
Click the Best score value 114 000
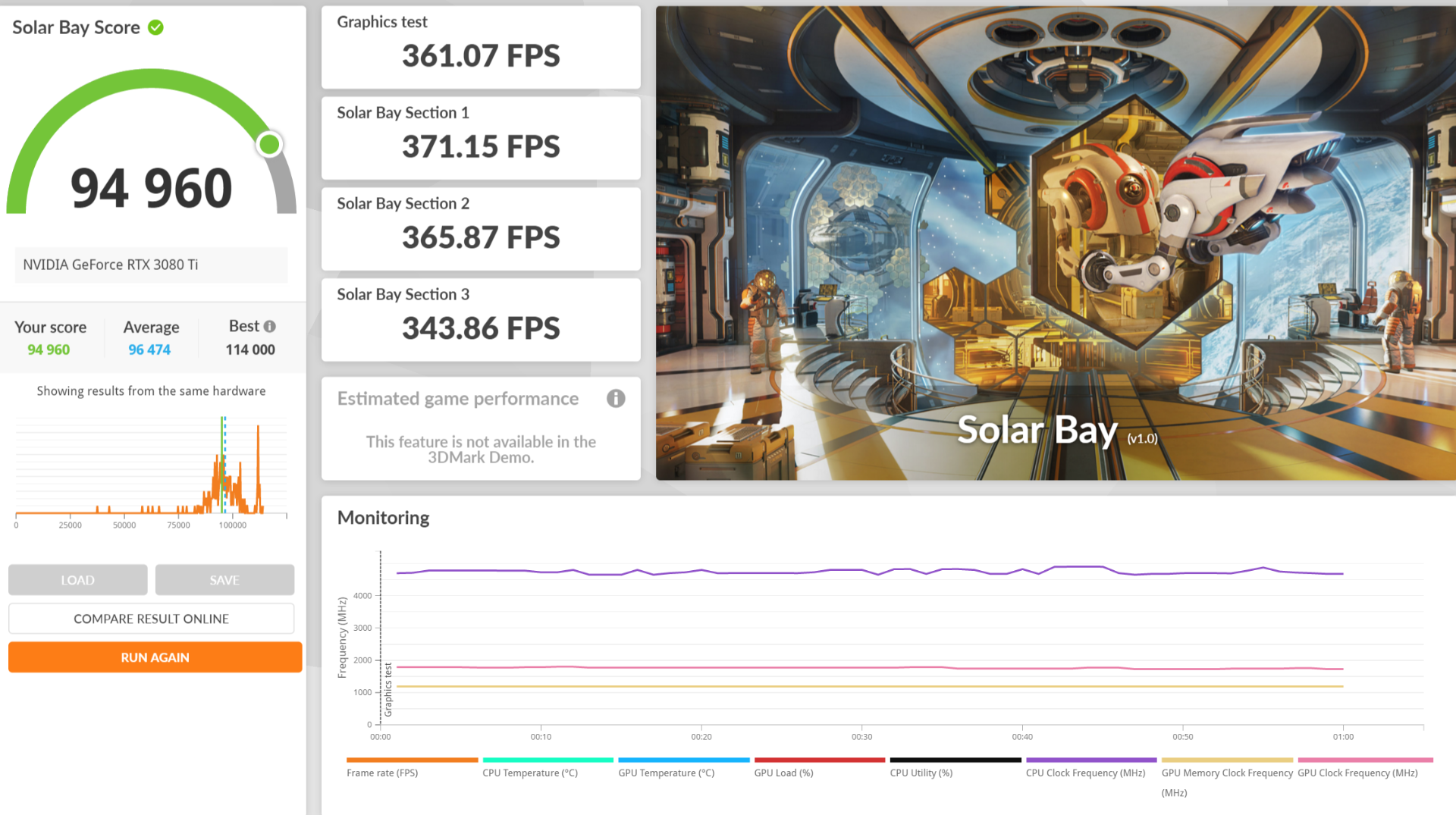click(x=250, y=350)
